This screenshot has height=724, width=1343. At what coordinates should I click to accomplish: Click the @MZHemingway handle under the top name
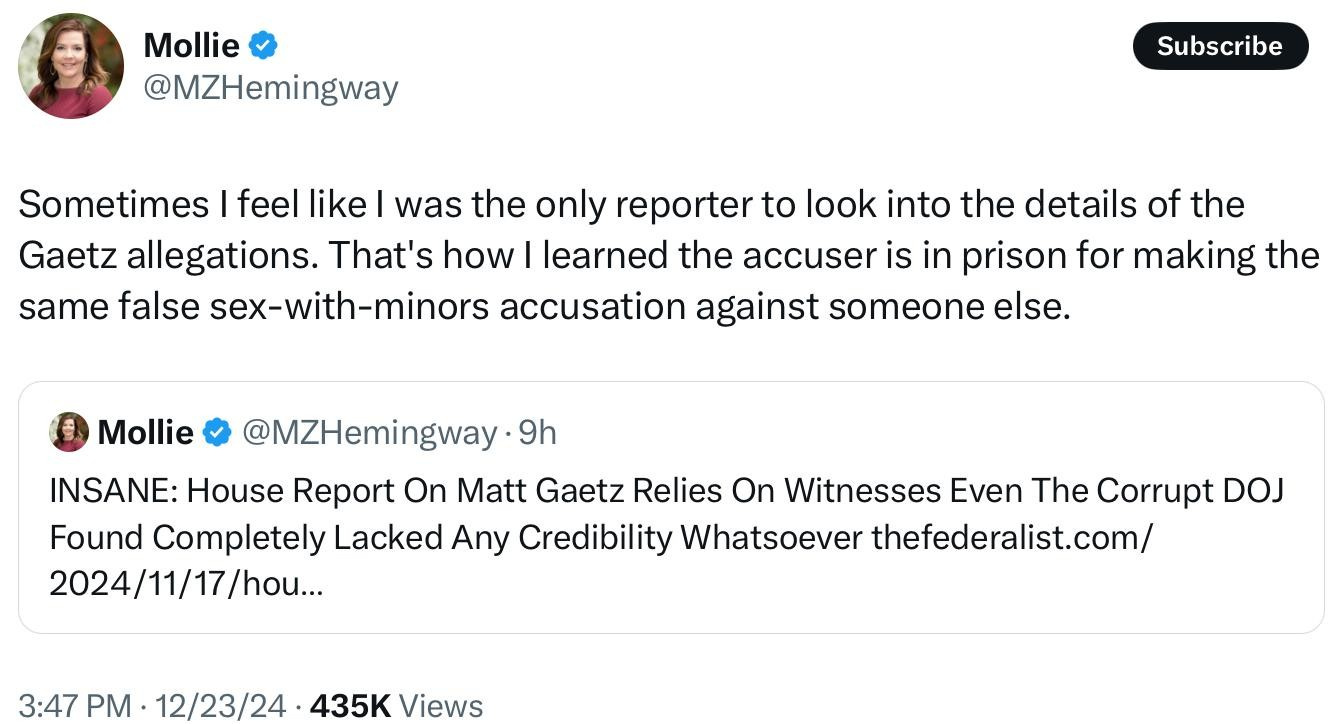coord(271,88)
